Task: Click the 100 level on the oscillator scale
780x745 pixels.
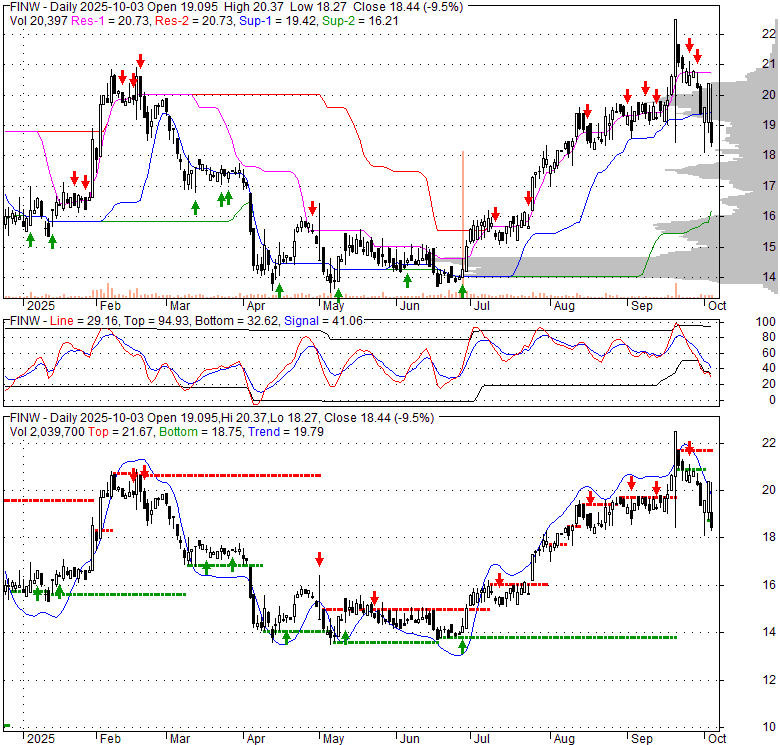Action: point(766,322)
